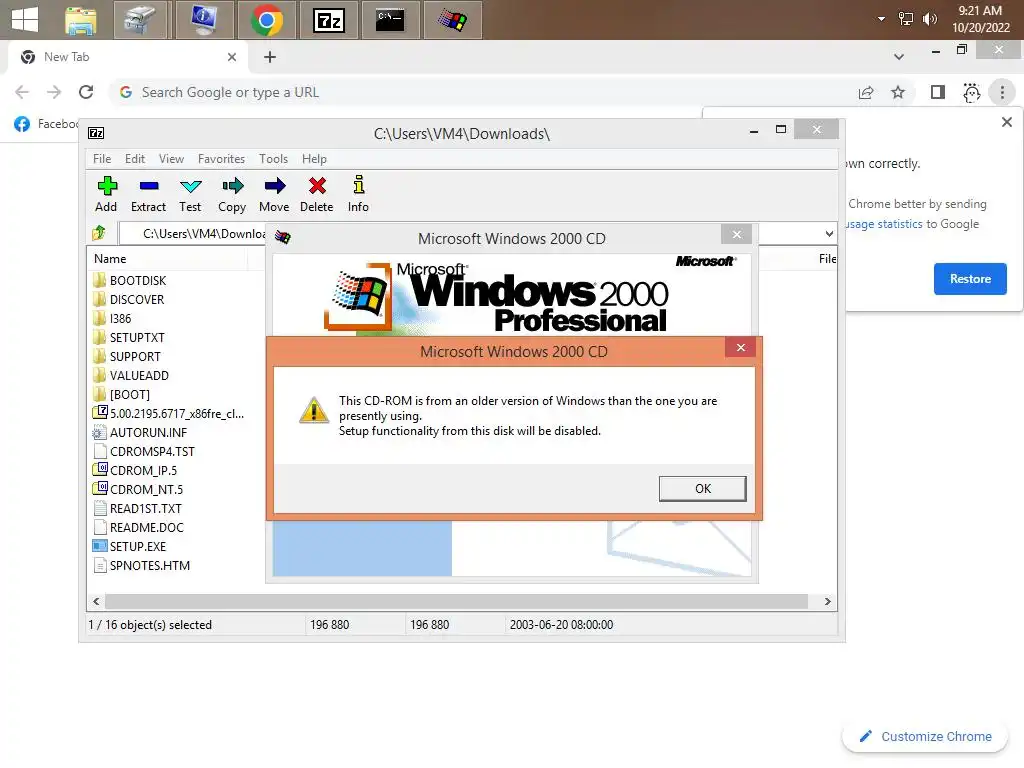
Task: Close the orange warning dialog with X
Action: pos(741,347)
